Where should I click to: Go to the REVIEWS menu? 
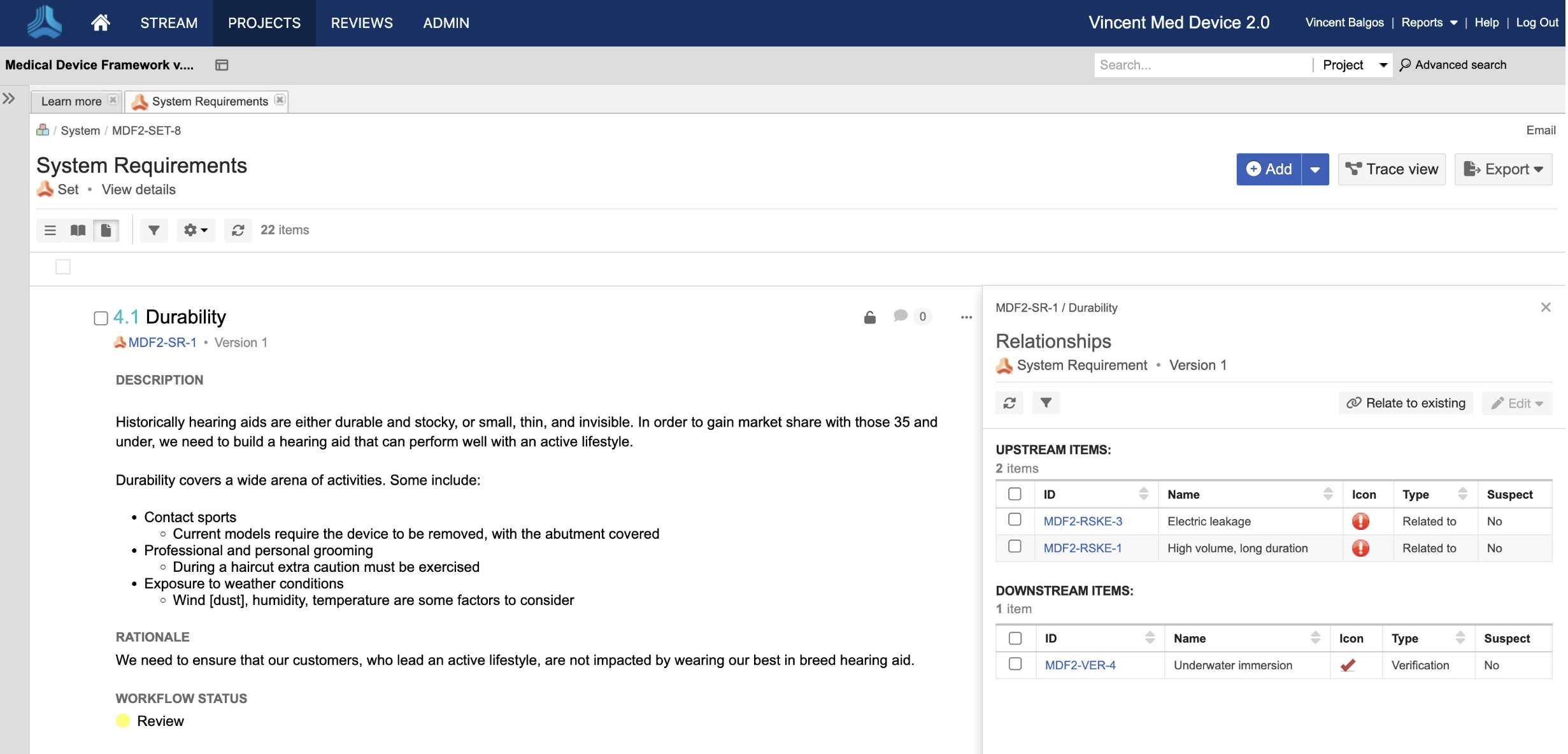361,23
